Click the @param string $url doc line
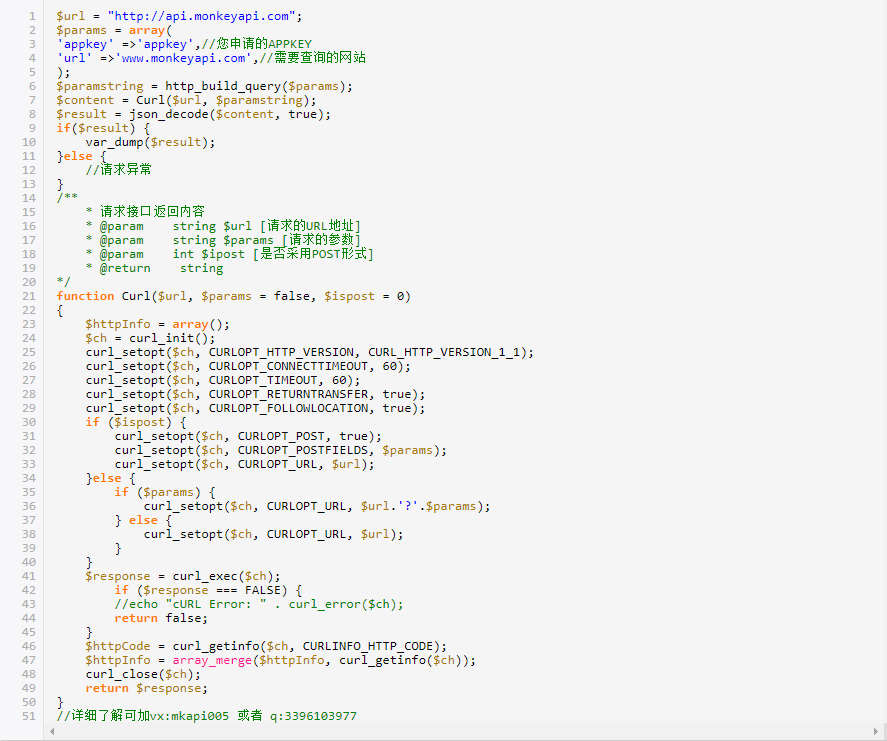The width and height of the screenshot is (887, 741). [223, 226]
